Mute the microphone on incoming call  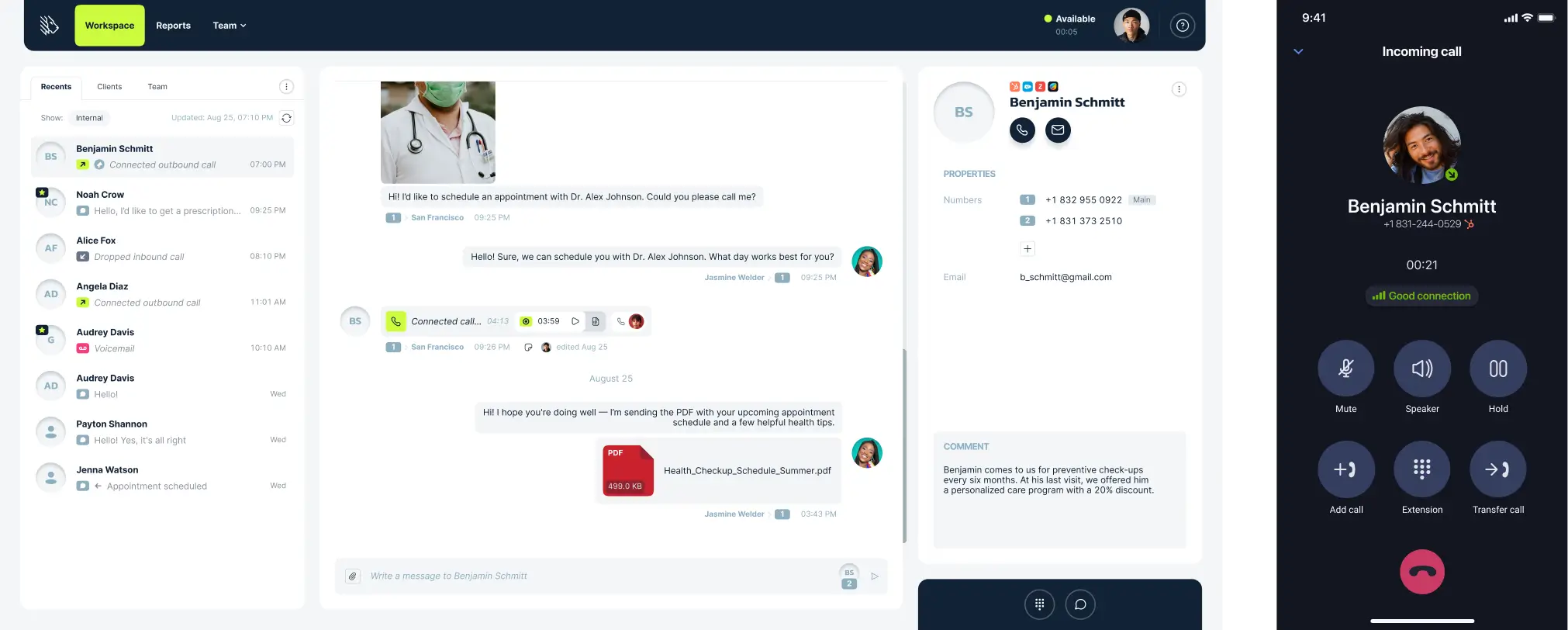(x=1345, y=369)
